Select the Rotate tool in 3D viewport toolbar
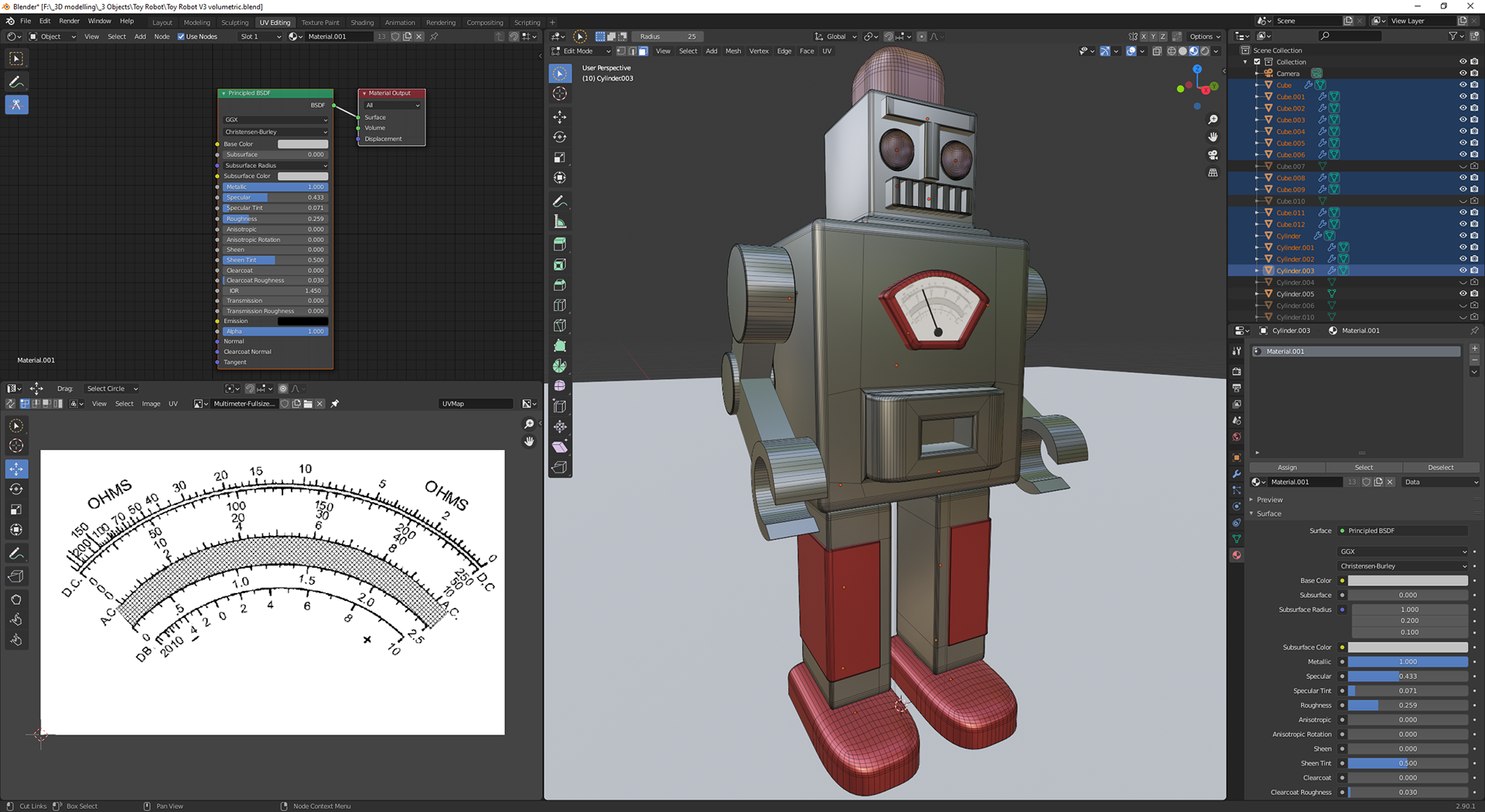The height and width of the screenshot is (812, 1485). (560, 137)
